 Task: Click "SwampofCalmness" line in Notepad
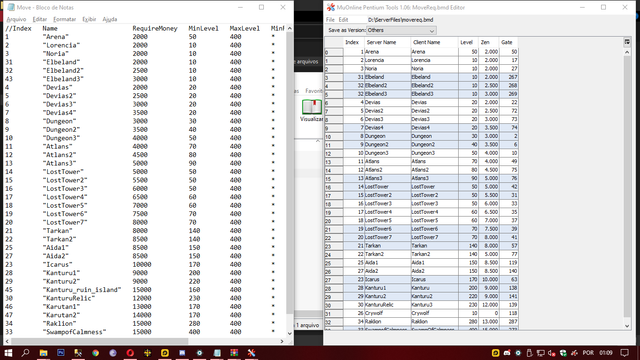tap(74, 332)
